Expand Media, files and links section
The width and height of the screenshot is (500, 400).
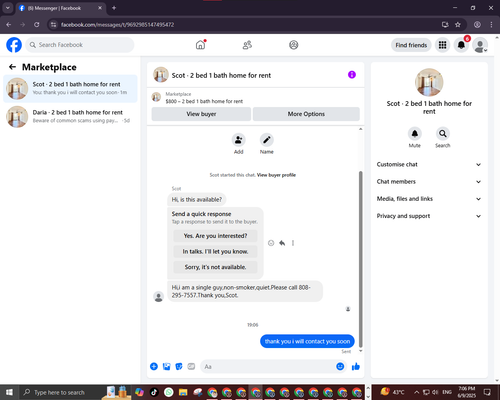click(x=429, y=199)
